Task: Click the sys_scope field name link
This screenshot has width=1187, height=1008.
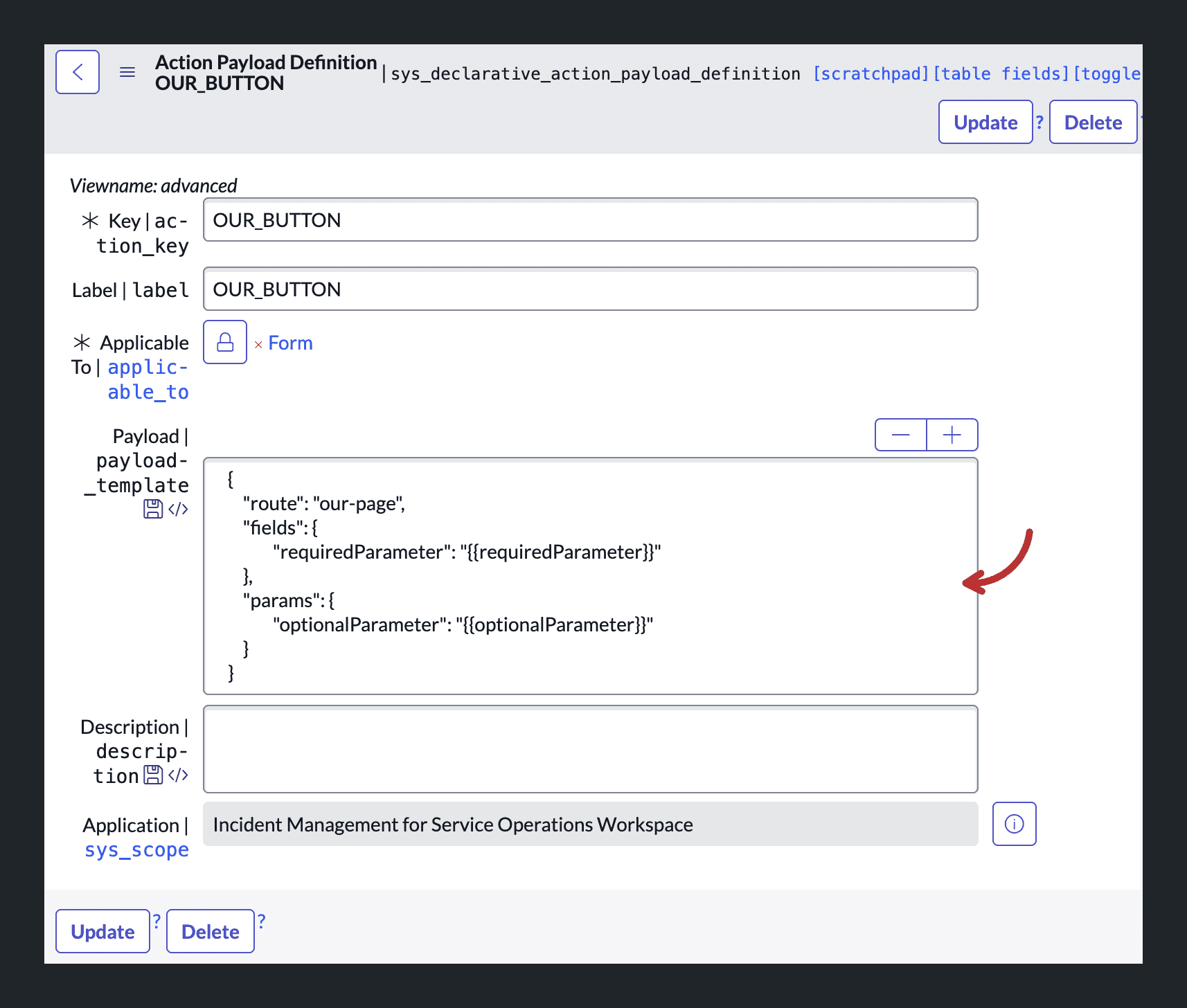Action: pyautogui.click(x=136, y=849)
